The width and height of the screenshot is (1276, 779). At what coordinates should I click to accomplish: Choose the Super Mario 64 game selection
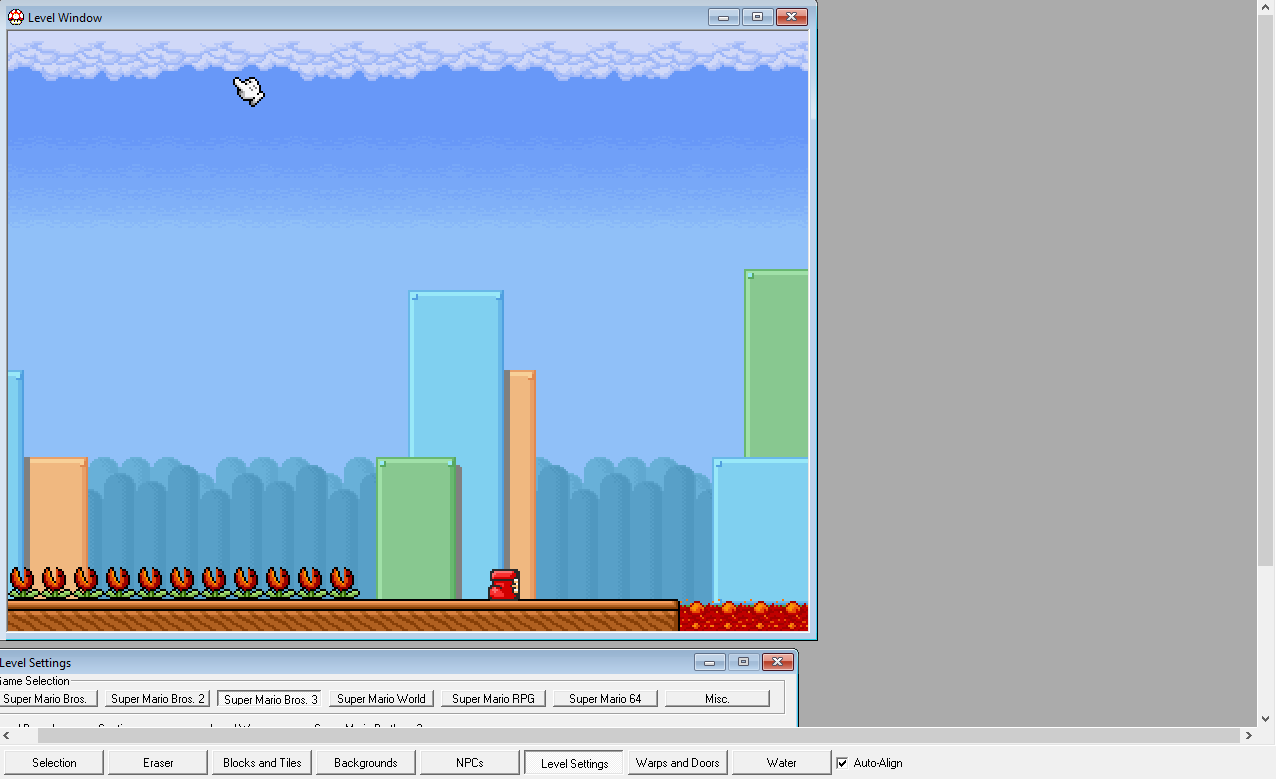[605, 699]
